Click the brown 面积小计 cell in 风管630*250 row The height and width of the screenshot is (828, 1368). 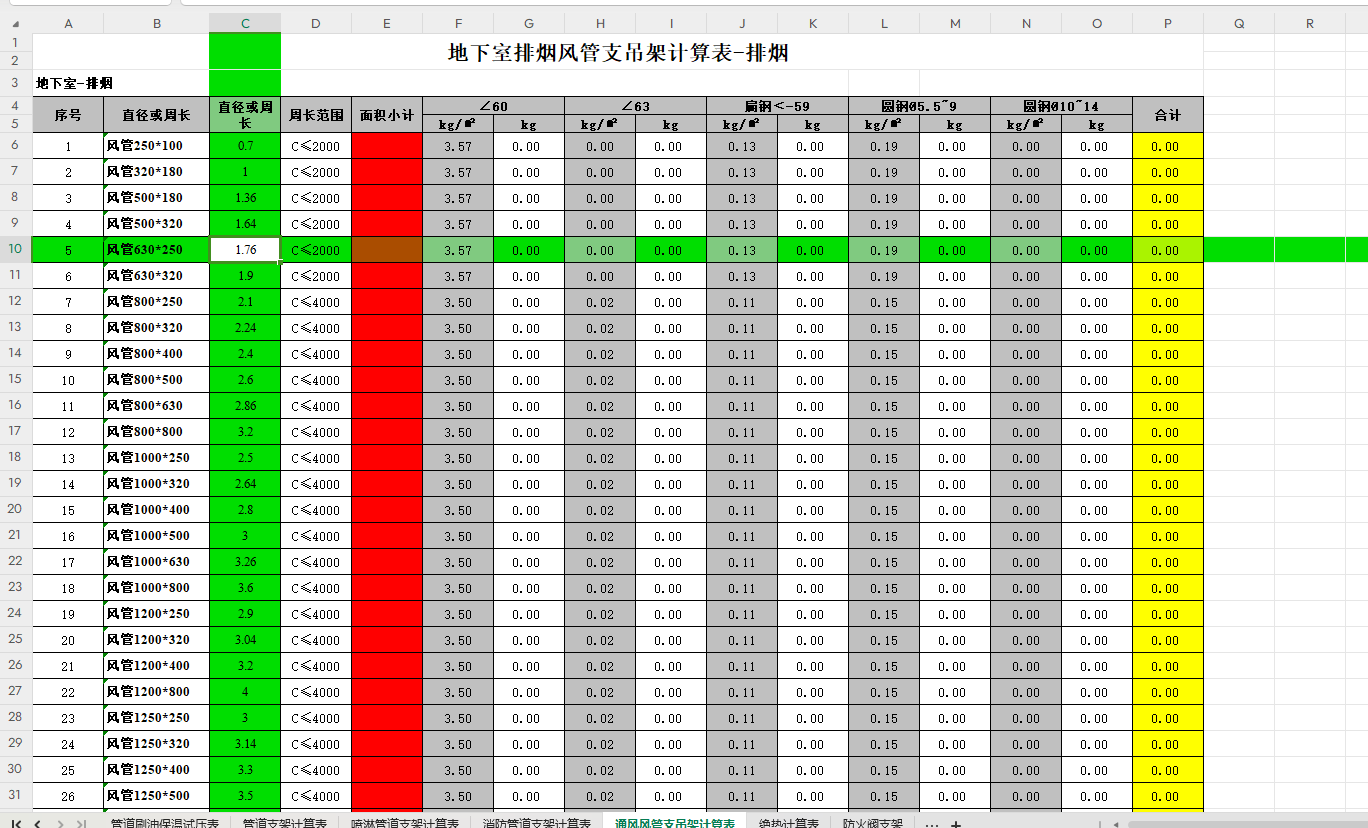(x=387, y=250)
